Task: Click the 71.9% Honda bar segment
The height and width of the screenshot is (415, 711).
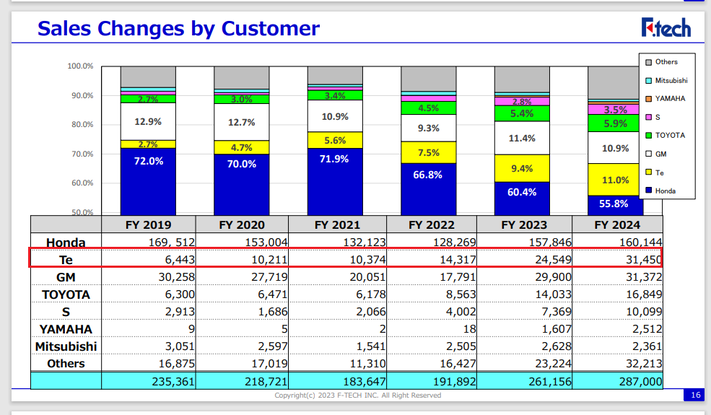Action: coord(335,181)
